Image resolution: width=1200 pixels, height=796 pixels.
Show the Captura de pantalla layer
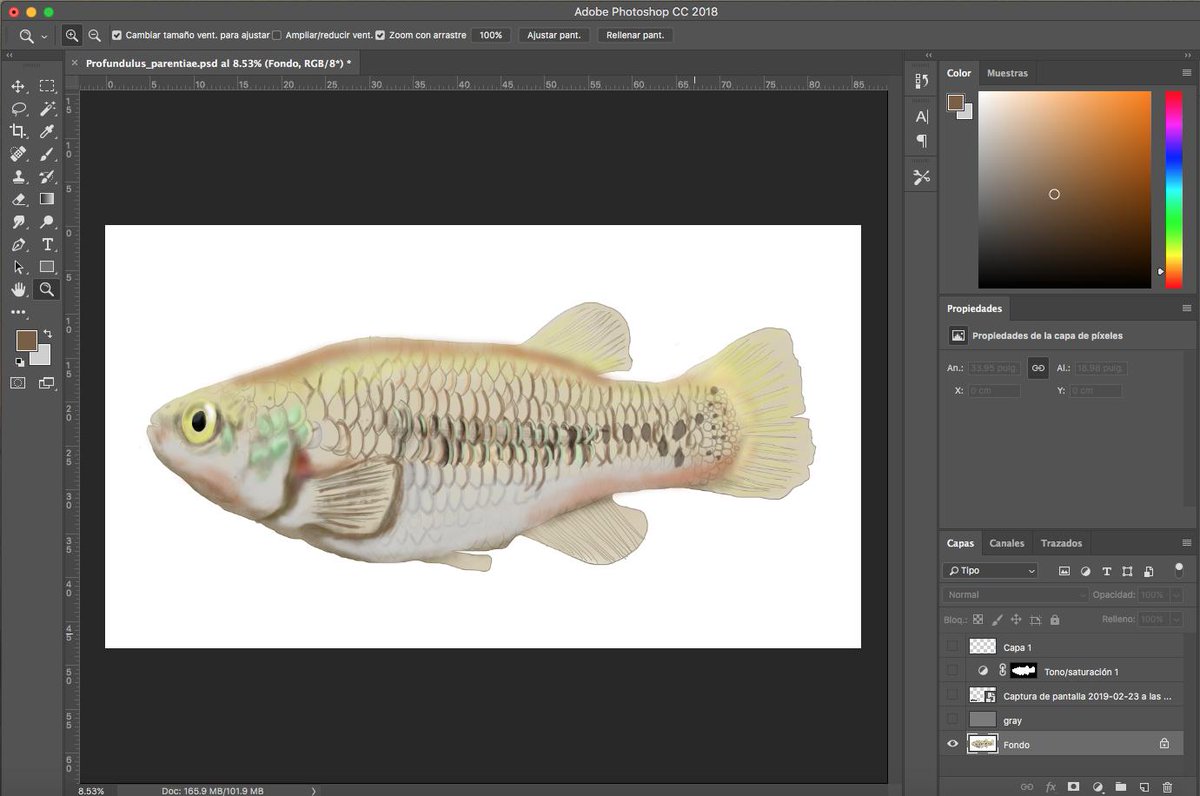coord(952,695)
